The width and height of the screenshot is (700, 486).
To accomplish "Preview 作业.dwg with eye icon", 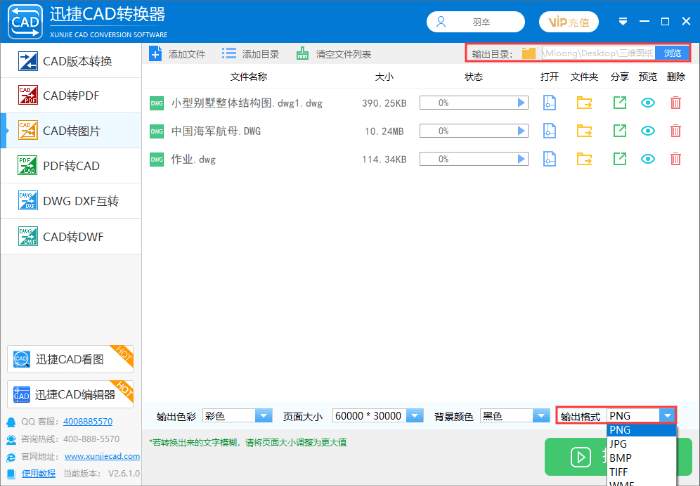I will coord(648,159).
